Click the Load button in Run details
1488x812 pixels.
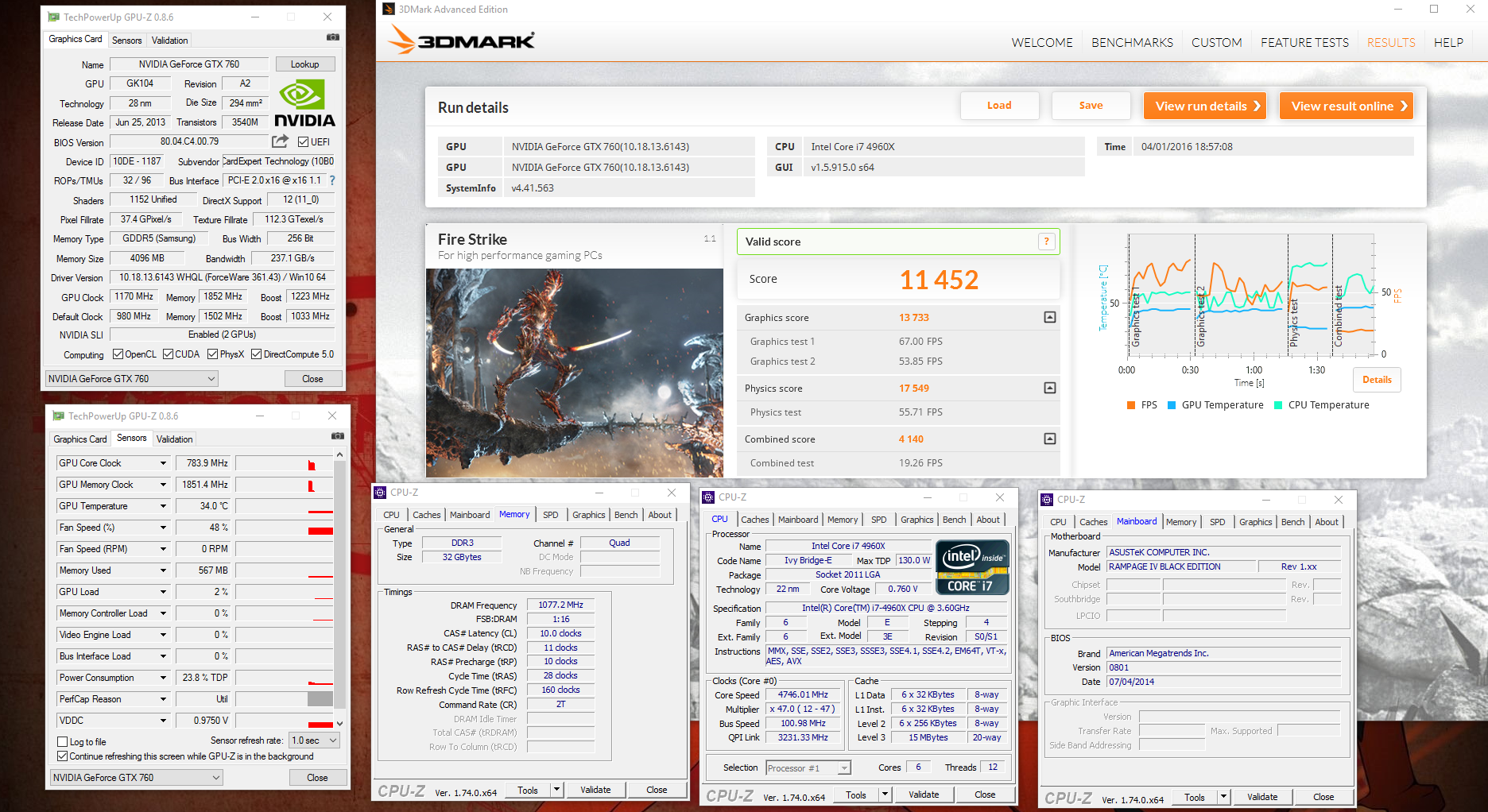999,105
